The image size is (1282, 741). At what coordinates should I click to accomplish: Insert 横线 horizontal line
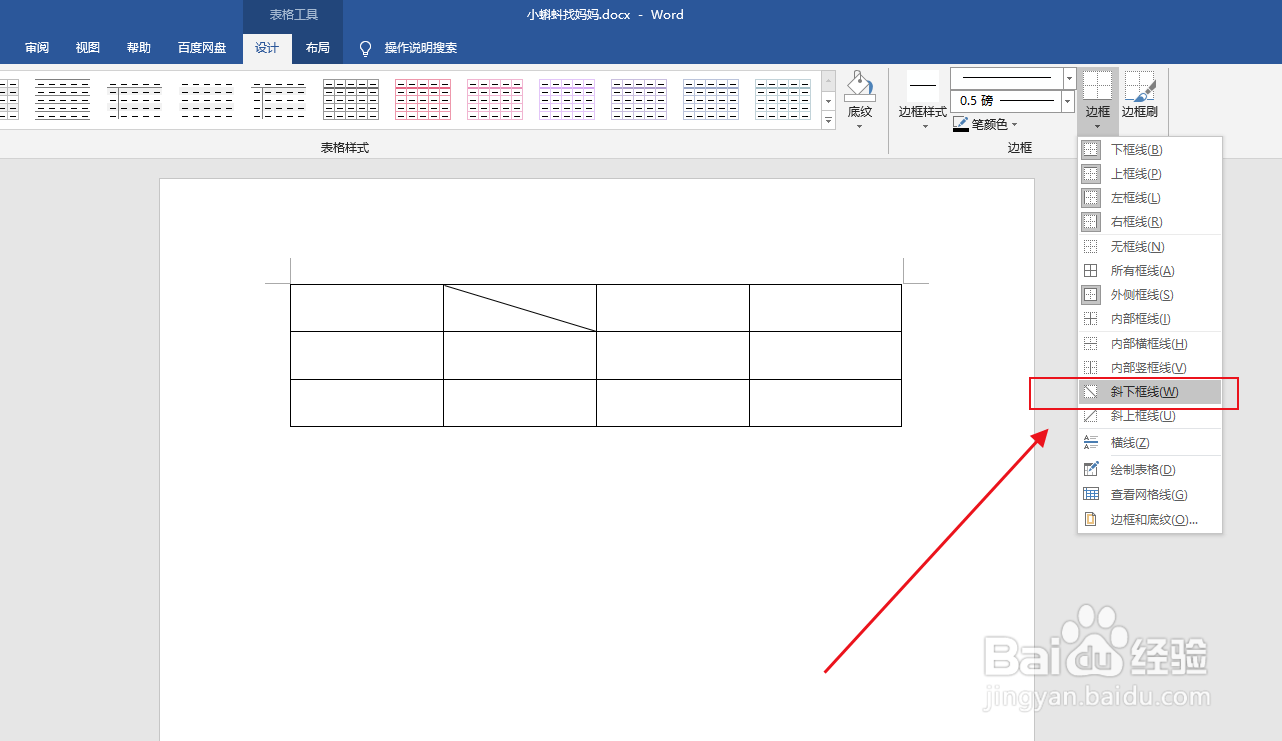tap(1150, 443)
